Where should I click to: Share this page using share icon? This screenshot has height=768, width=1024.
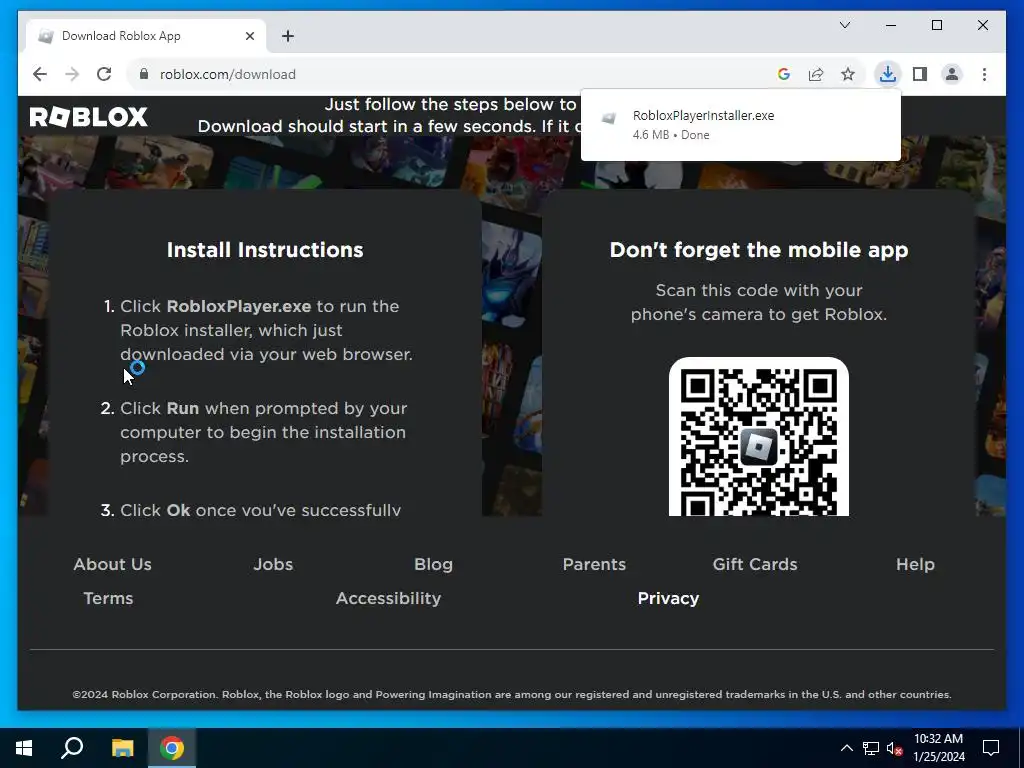tap(816, 74)
